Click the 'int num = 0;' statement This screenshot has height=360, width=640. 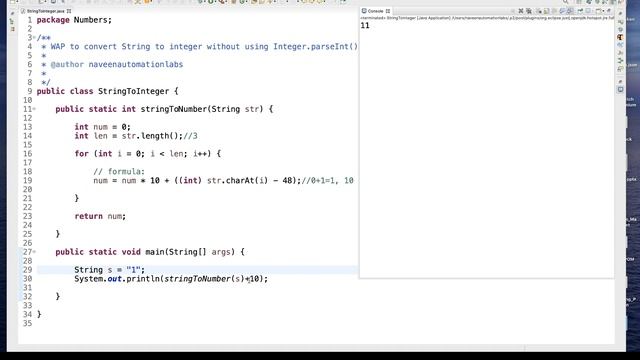[x=102, y=127]
